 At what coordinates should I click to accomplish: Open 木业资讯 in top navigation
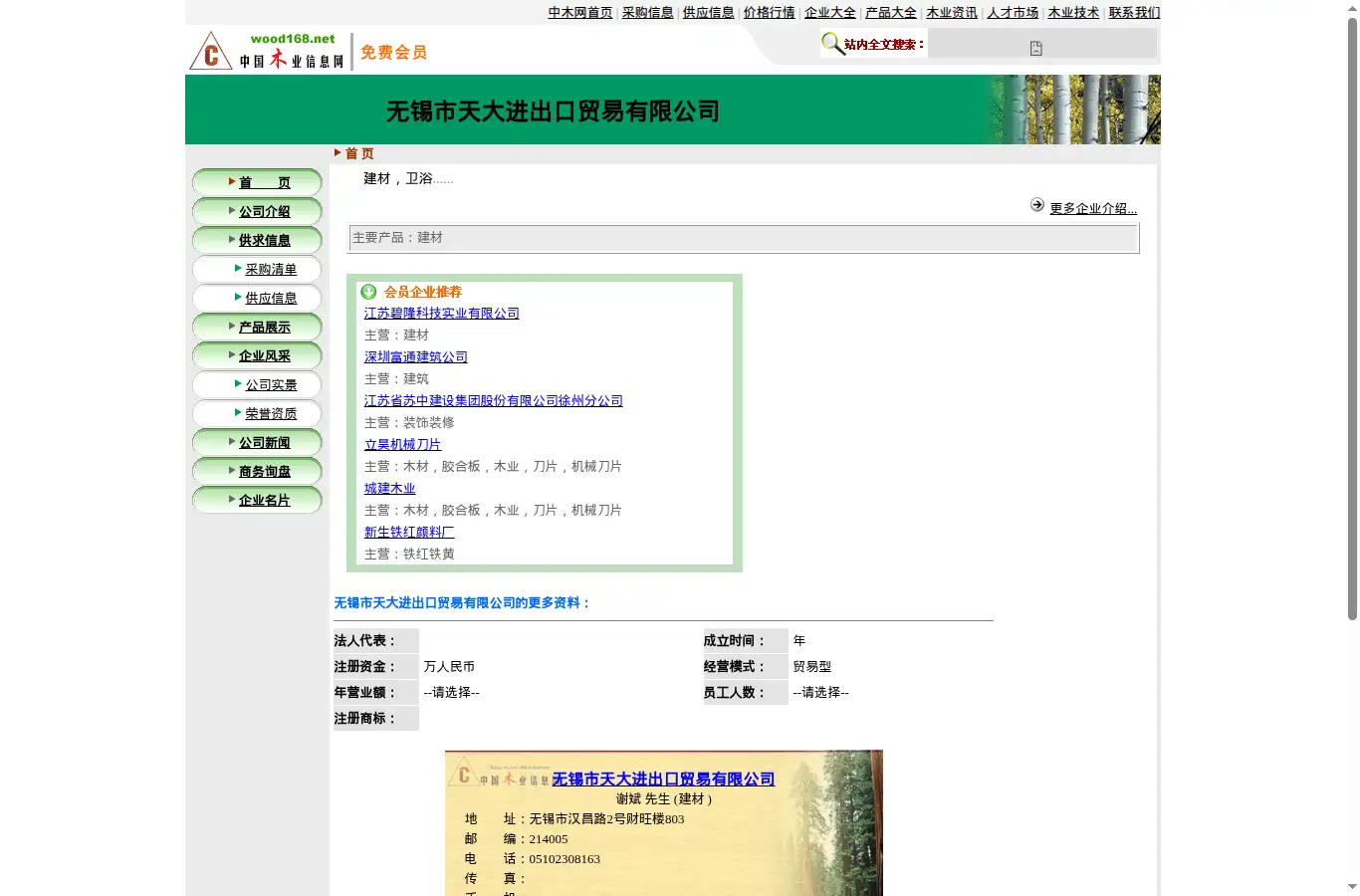pos(952,13)
